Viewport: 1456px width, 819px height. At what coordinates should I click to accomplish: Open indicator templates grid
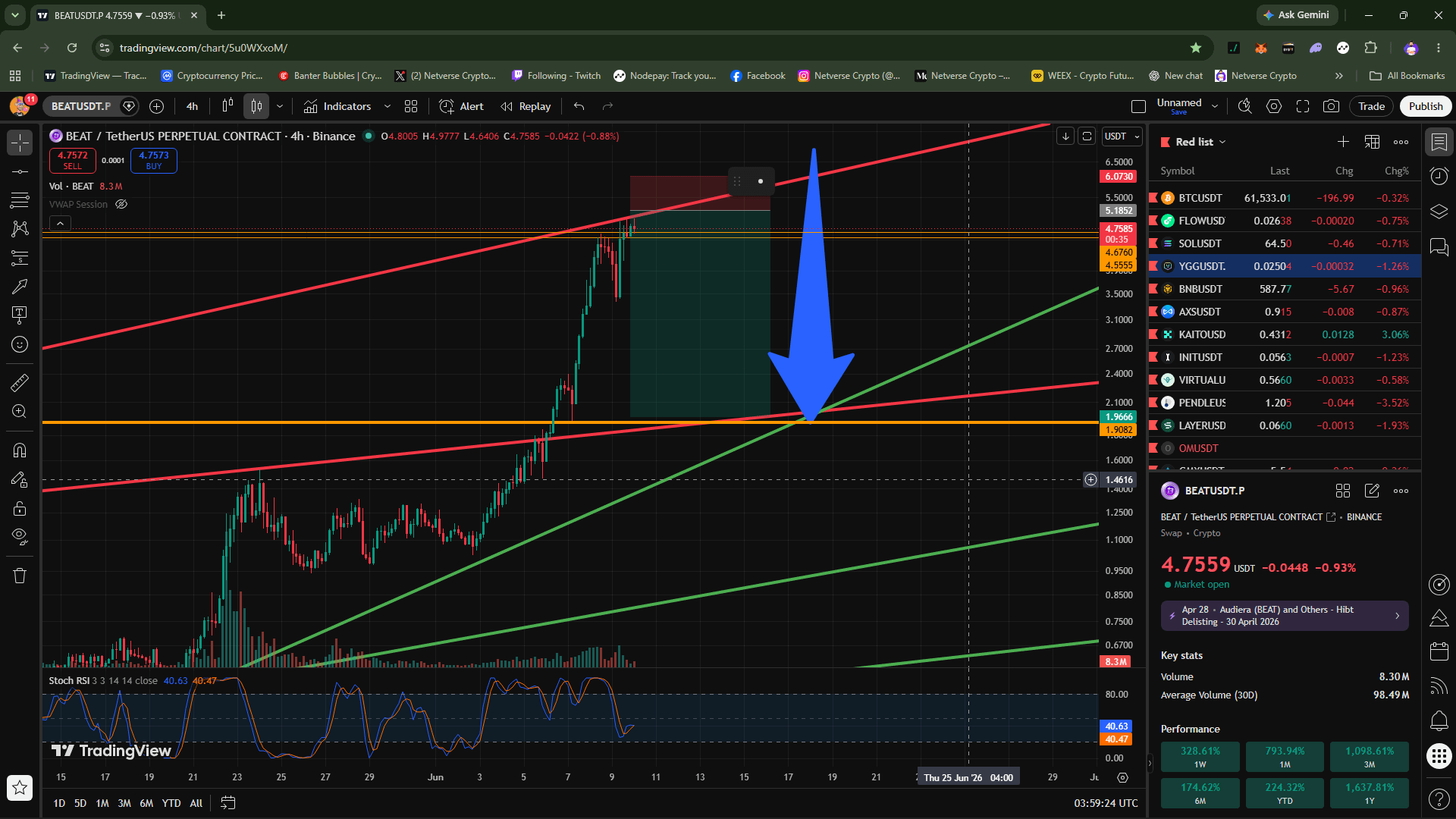(x=411, y=106)
